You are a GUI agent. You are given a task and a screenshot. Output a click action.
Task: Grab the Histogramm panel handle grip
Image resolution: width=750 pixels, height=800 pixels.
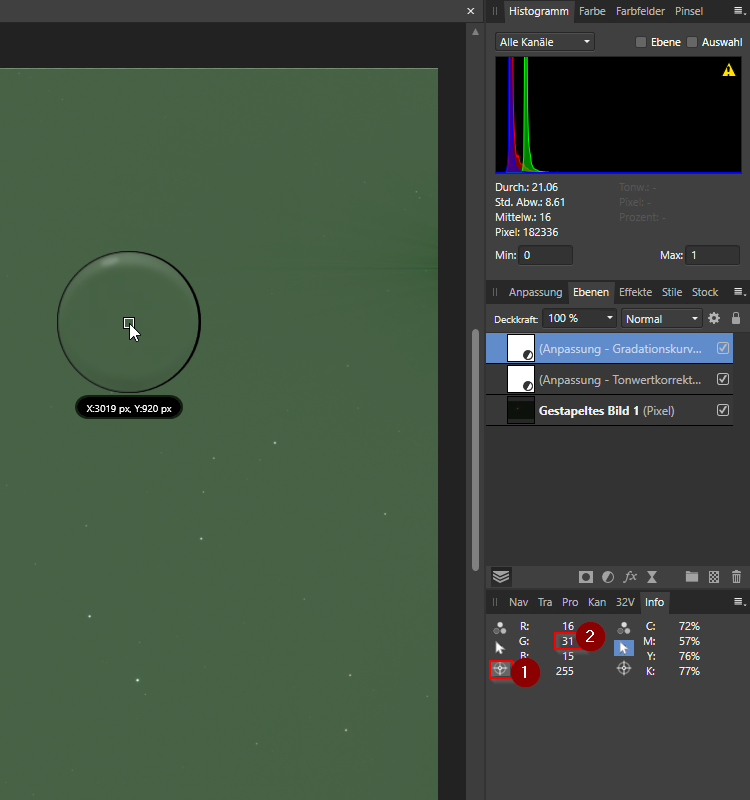point(494,11)
